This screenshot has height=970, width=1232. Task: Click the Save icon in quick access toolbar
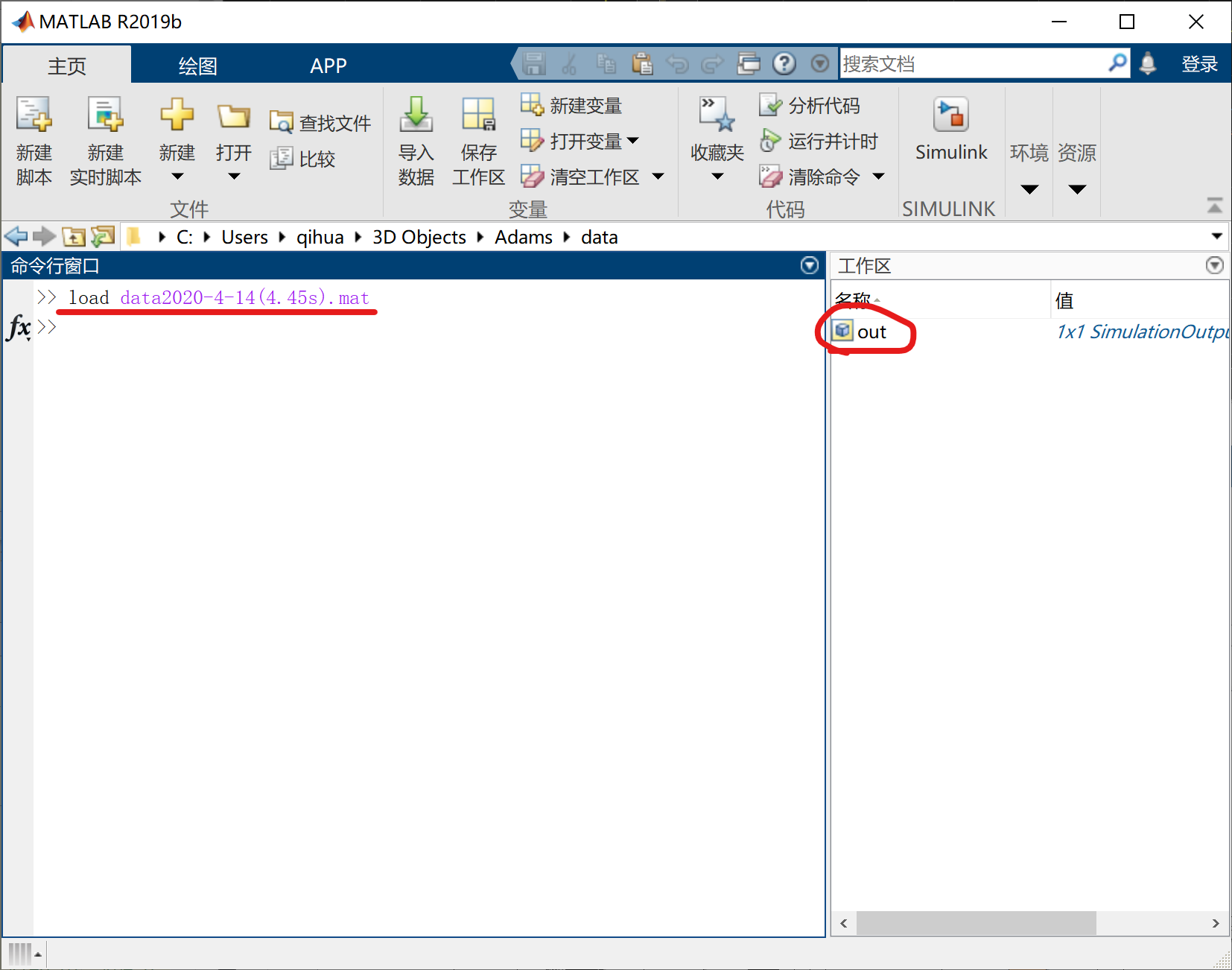point(533,64)
